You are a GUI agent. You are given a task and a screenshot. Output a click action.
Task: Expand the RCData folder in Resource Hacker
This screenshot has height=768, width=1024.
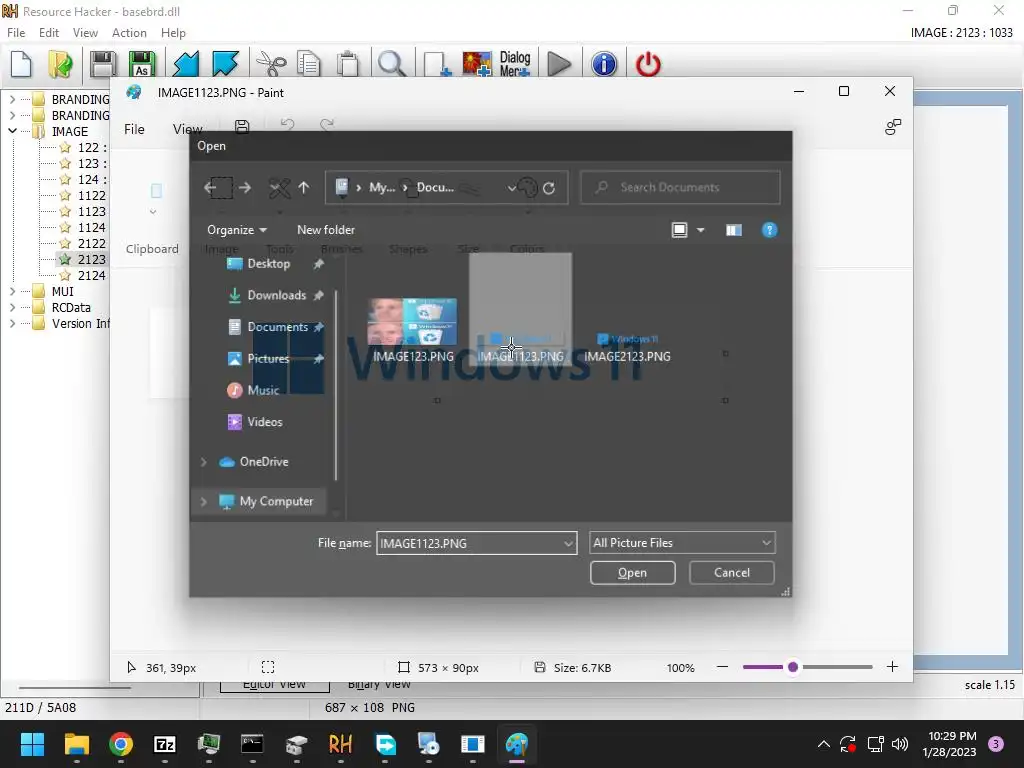coord(12,307)
